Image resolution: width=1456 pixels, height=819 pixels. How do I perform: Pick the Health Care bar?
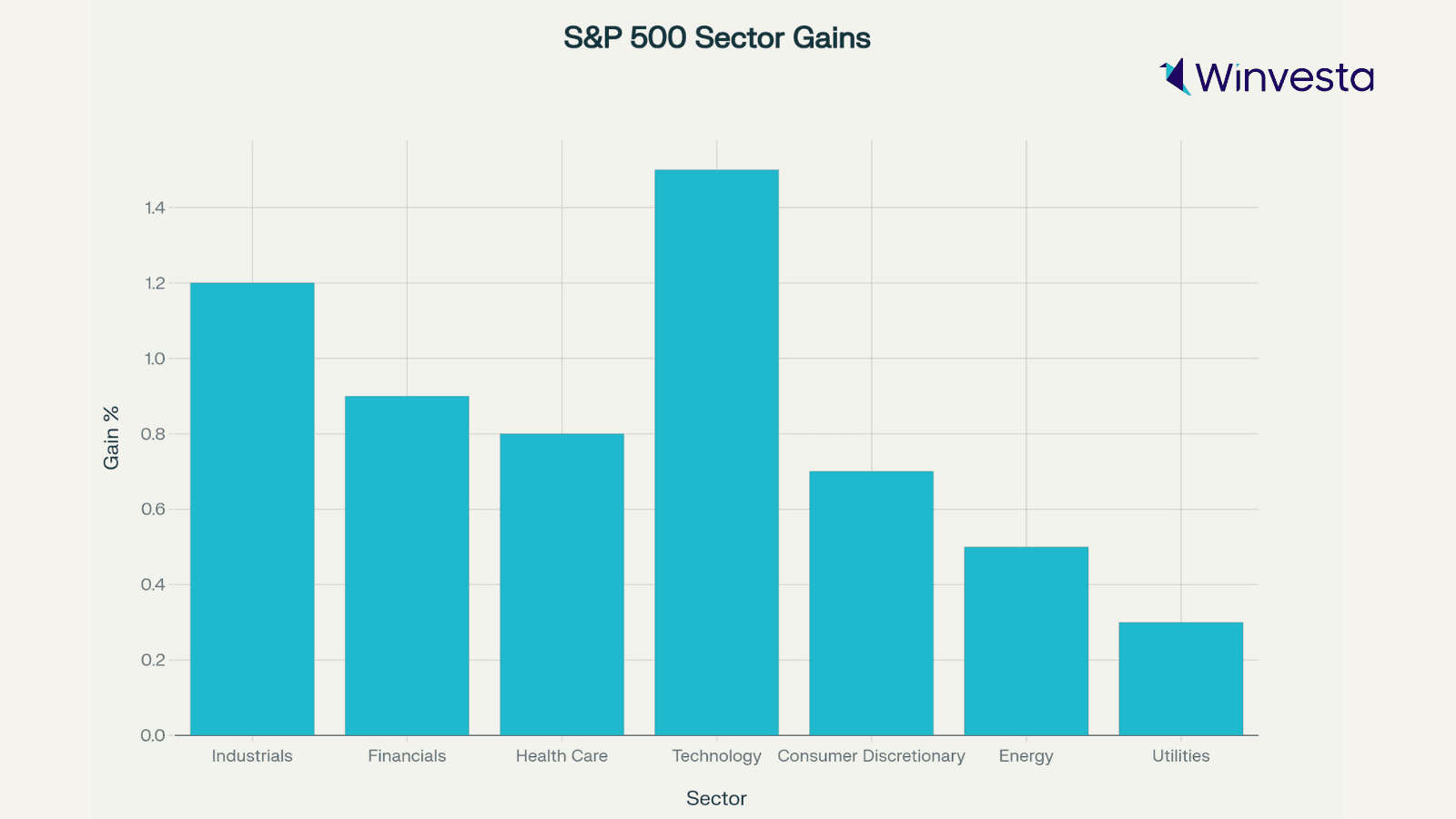pos(561,584)
